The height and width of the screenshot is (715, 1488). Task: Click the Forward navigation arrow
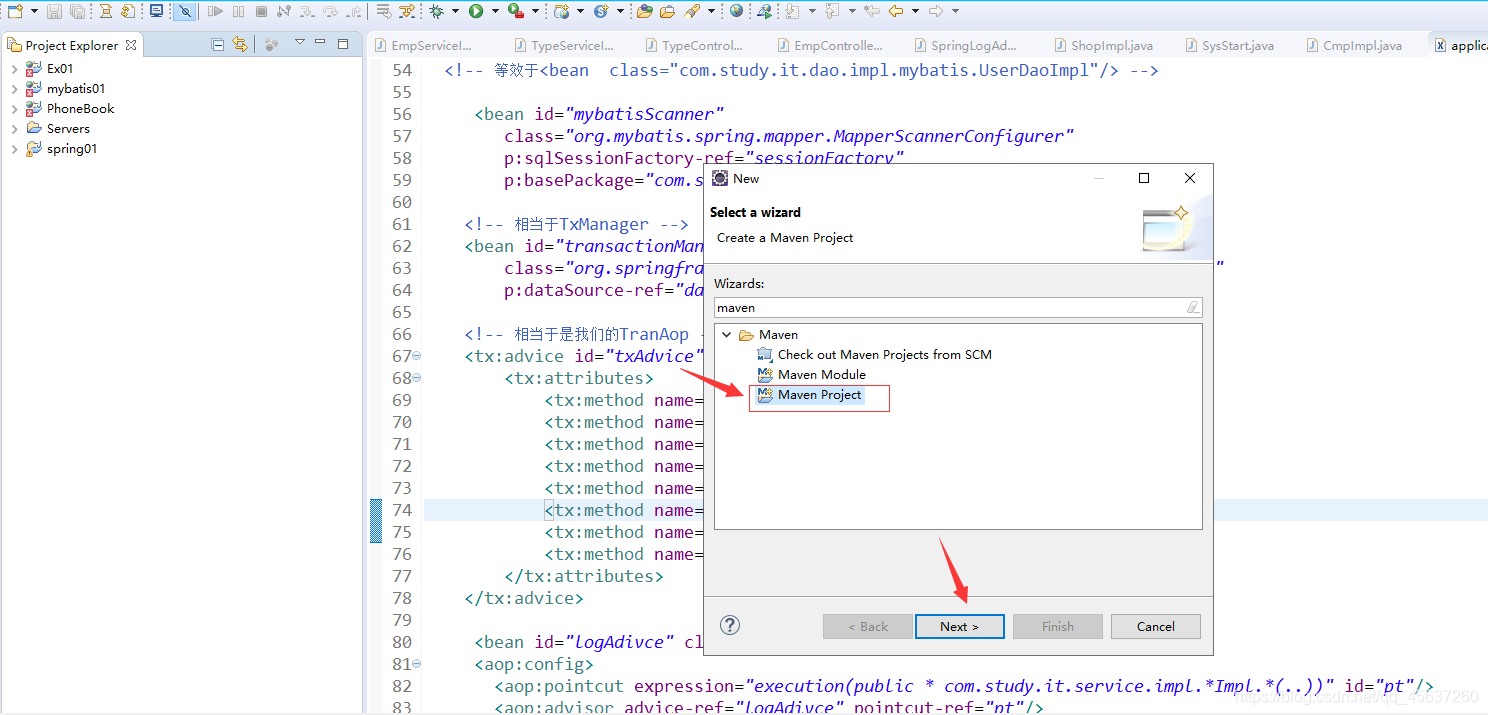tap(936, 11)
